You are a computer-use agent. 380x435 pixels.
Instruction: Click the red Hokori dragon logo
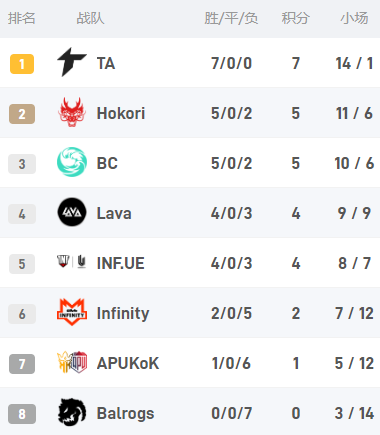[72, 112]
